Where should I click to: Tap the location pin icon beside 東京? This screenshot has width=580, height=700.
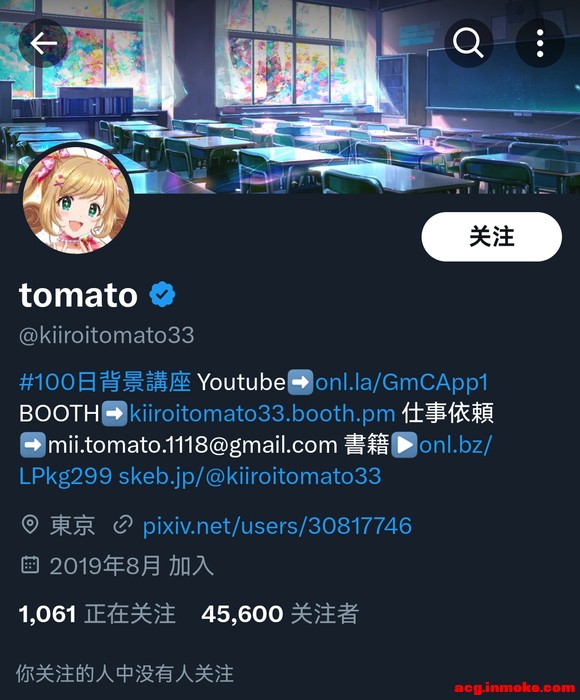(30, 524)
